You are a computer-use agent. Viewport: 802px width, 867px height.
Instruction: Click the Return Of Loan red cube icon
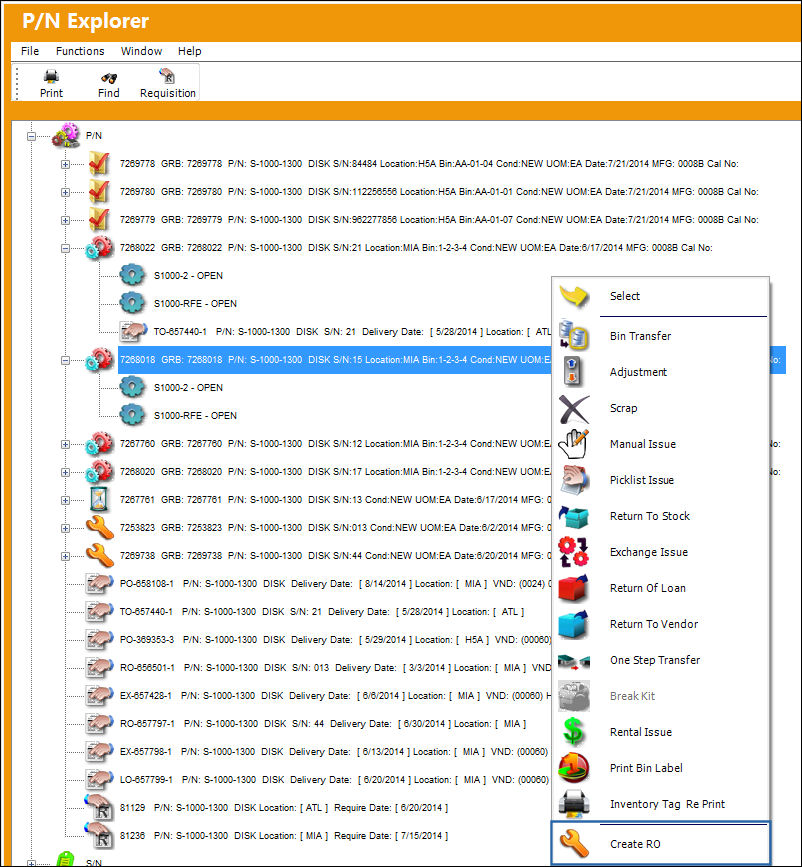[x=574, y=588]
